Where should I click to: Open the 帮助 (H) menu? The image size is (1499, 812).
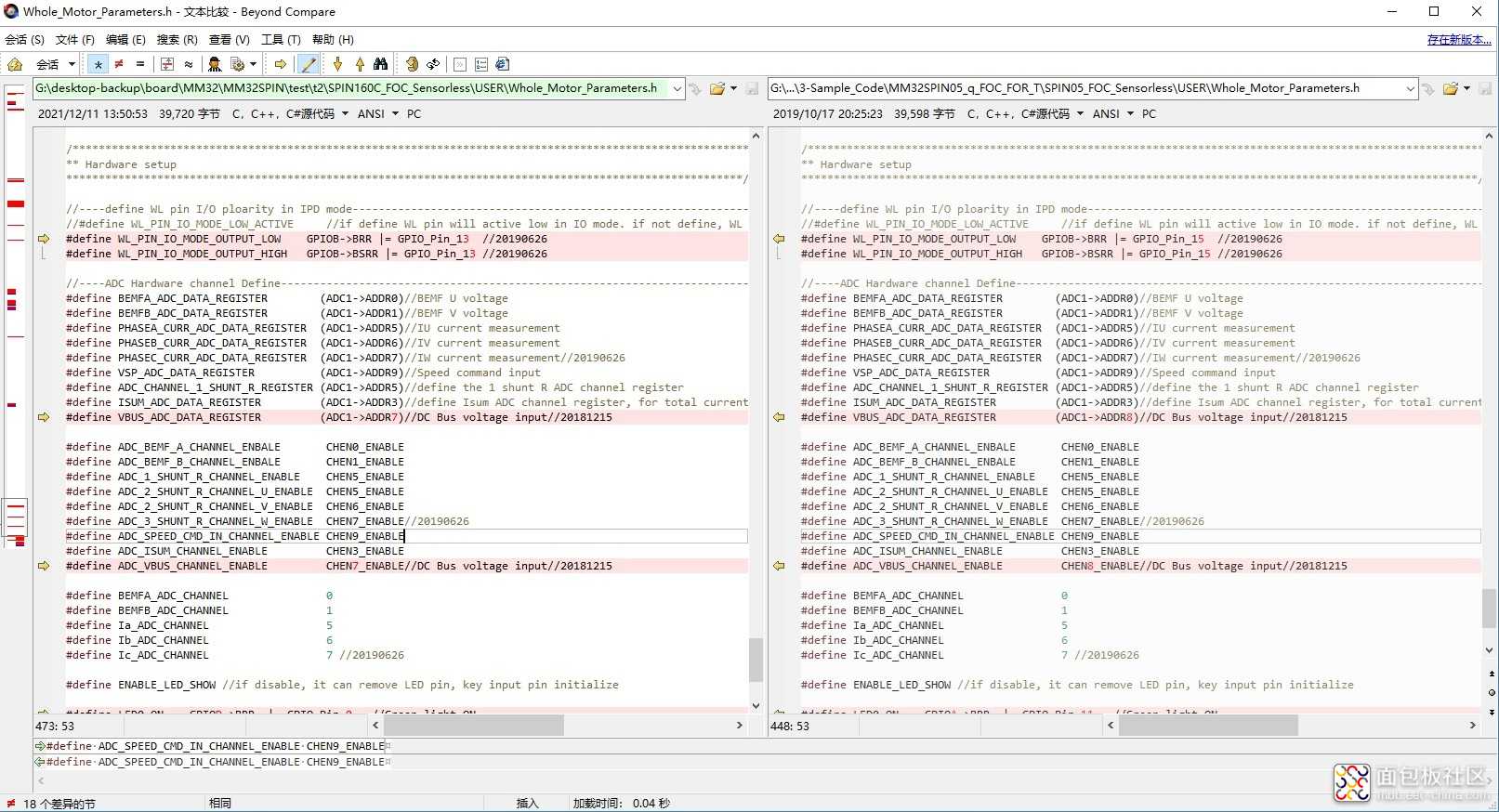(333, 40)
